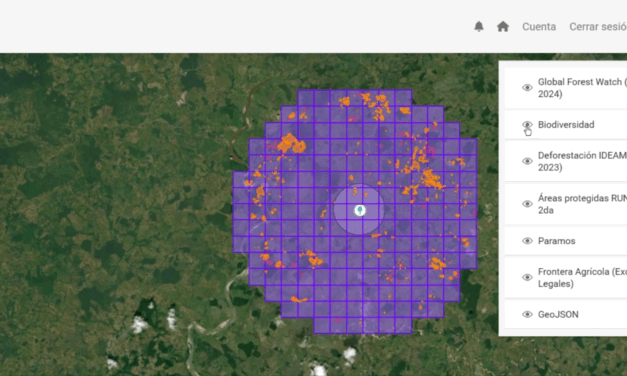627x376 pixels.
Task: Select the Global Forest Watch label
Action: pyautogui.click(x=582, y=88)
